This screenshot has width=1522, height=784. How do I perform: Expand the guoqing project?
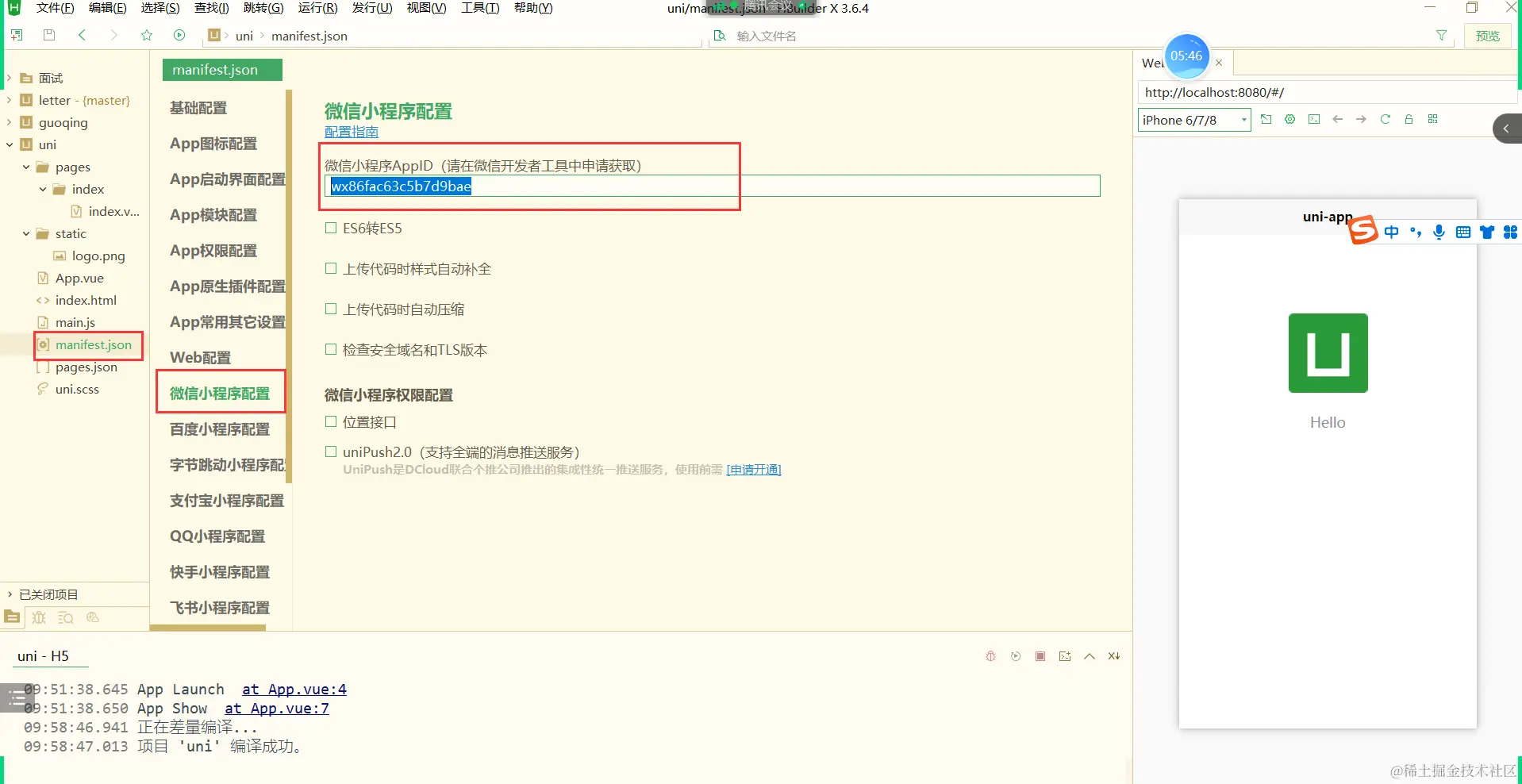tap(9, 122)
